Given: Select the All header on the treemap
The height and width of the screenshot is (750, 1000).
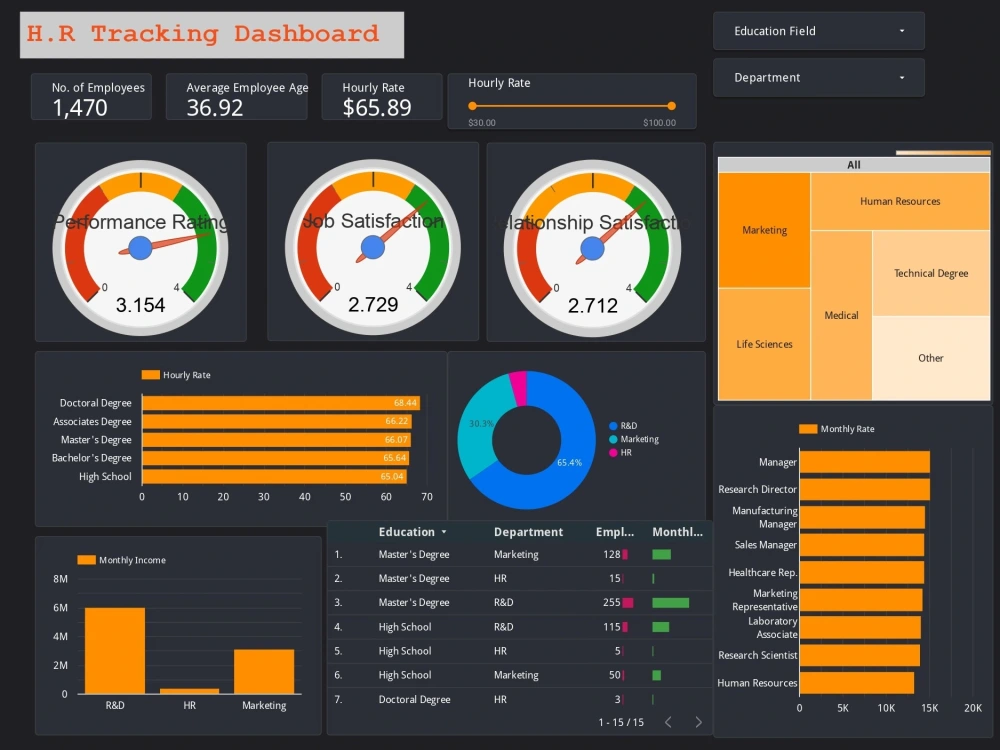Looking at the screenshot, I should (x=853, y=164).
